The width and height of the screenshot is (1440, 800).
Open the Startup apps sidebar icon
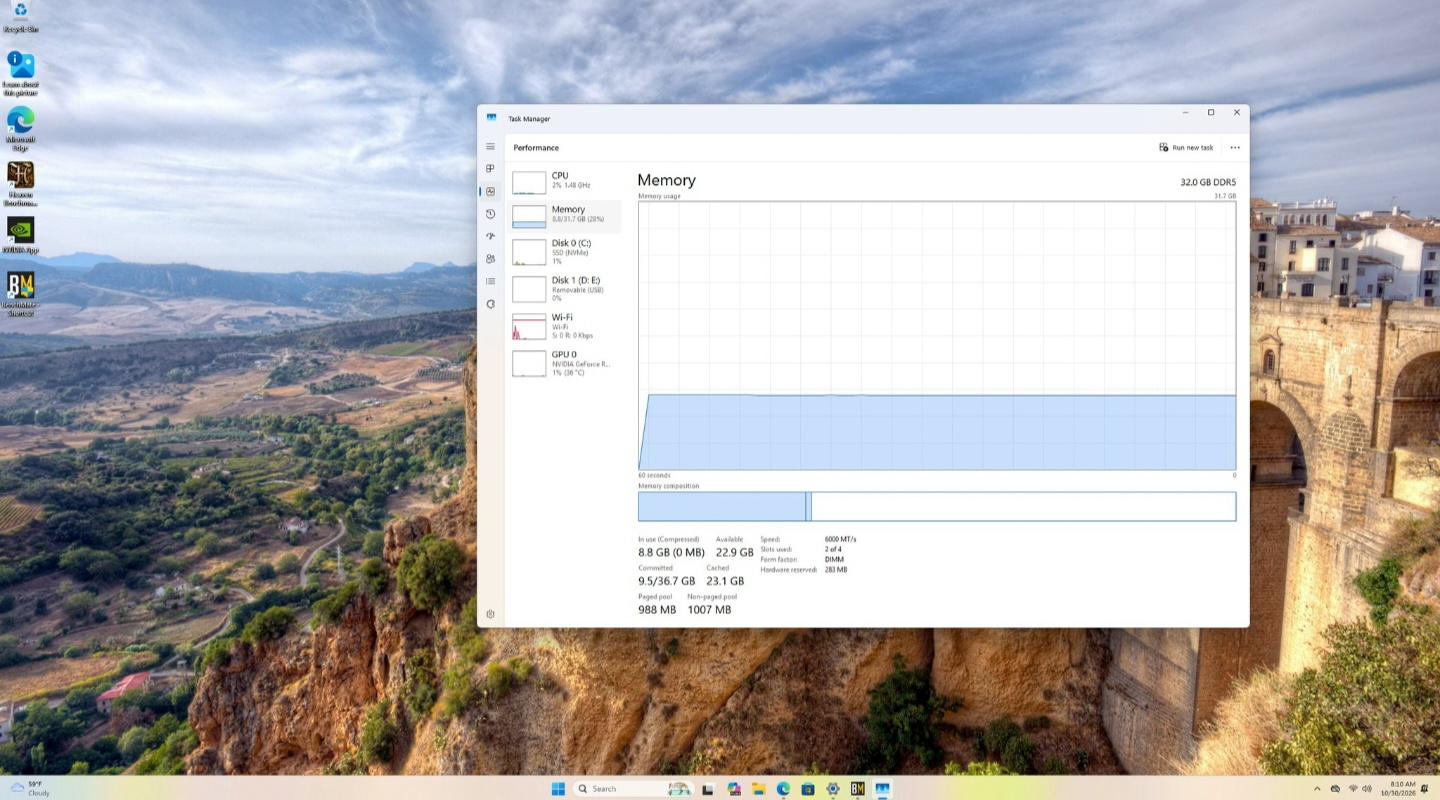tap(490, 236)
